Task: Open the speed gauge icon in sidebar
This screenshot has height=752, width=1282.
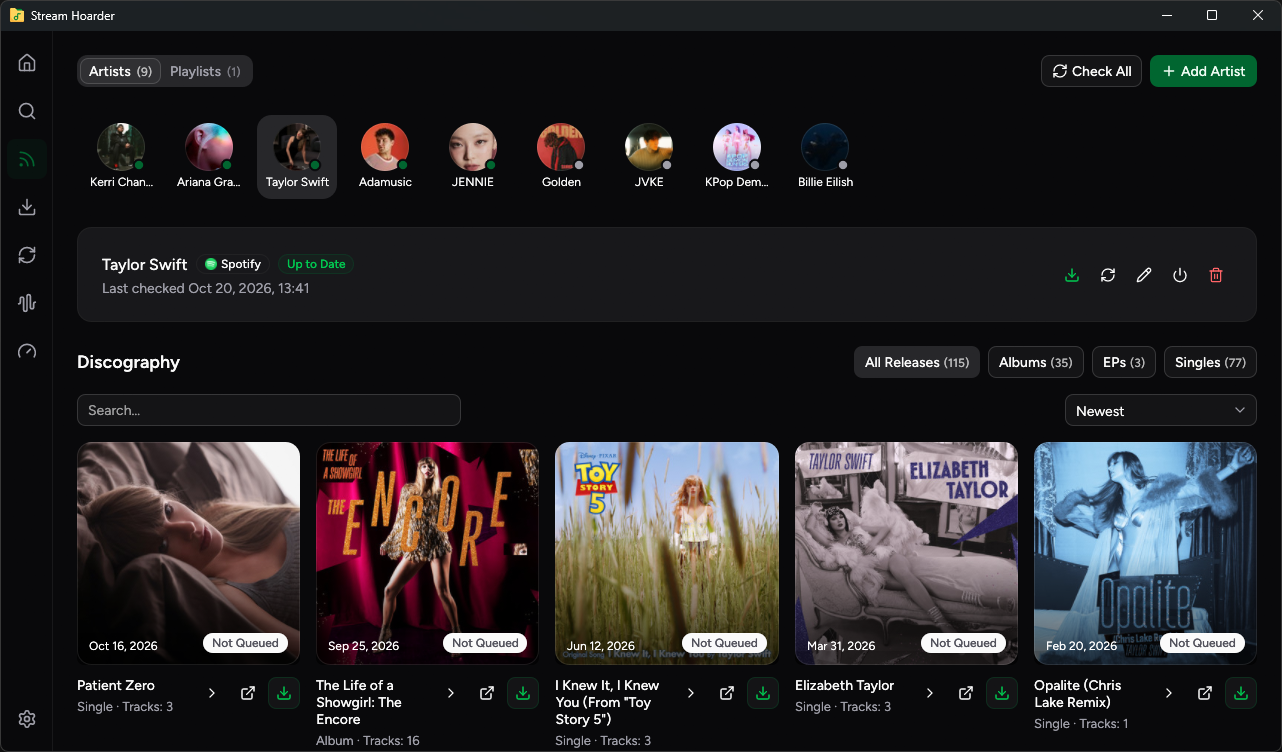Action: tap(27, 351)
